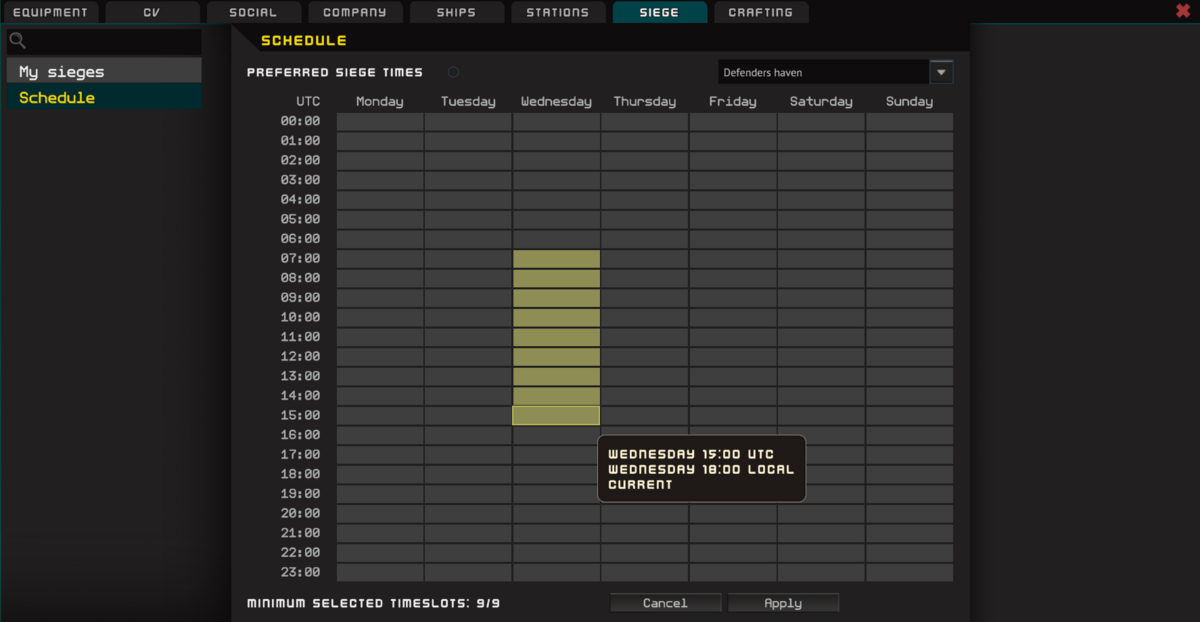The width and height of the screenshot is (1200, 622).
Task: Select Schedule in the sidebar list
Action: click(104, 98)
